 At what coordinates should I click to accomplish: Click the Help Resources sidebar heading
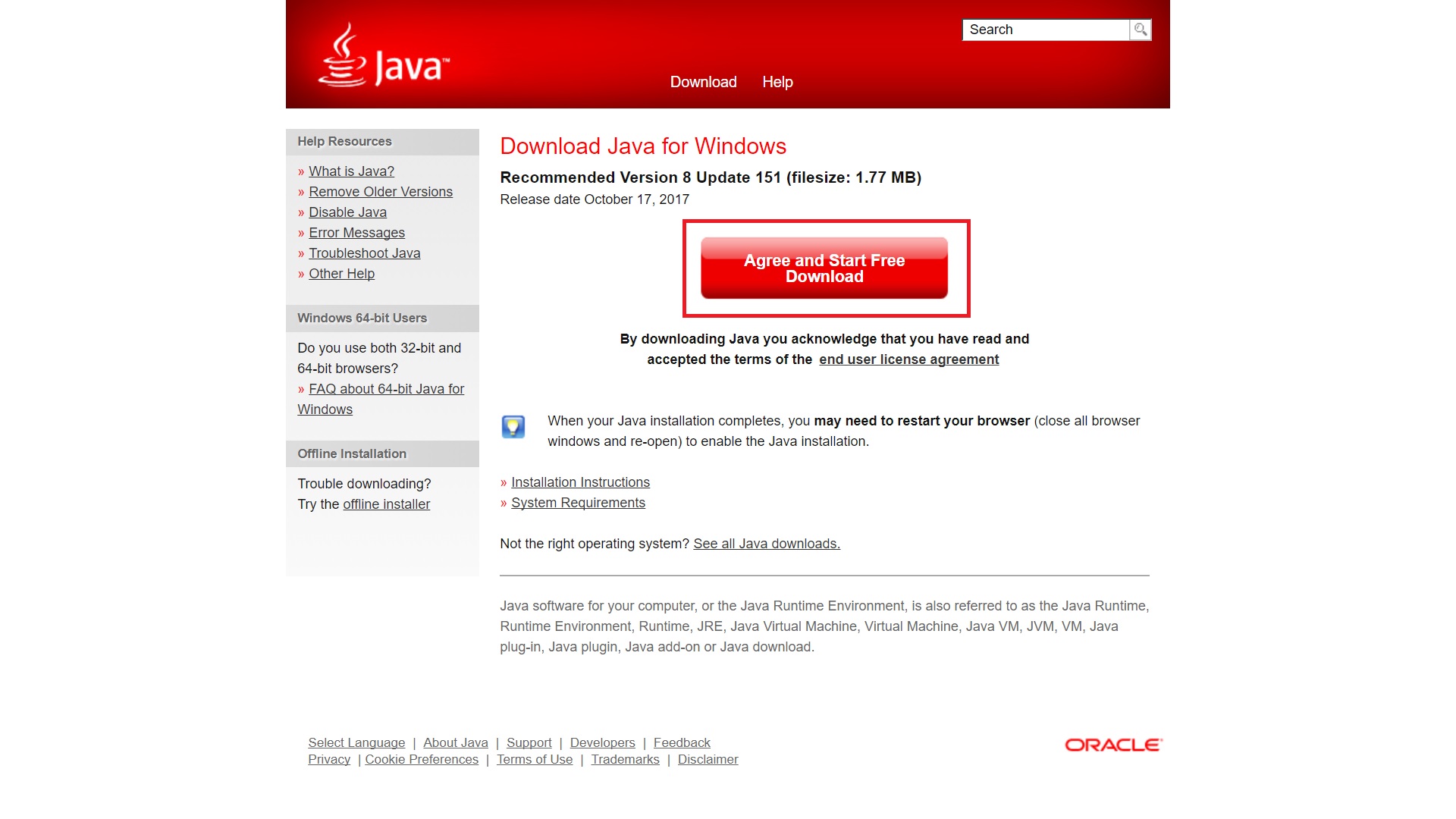[344, 142]
